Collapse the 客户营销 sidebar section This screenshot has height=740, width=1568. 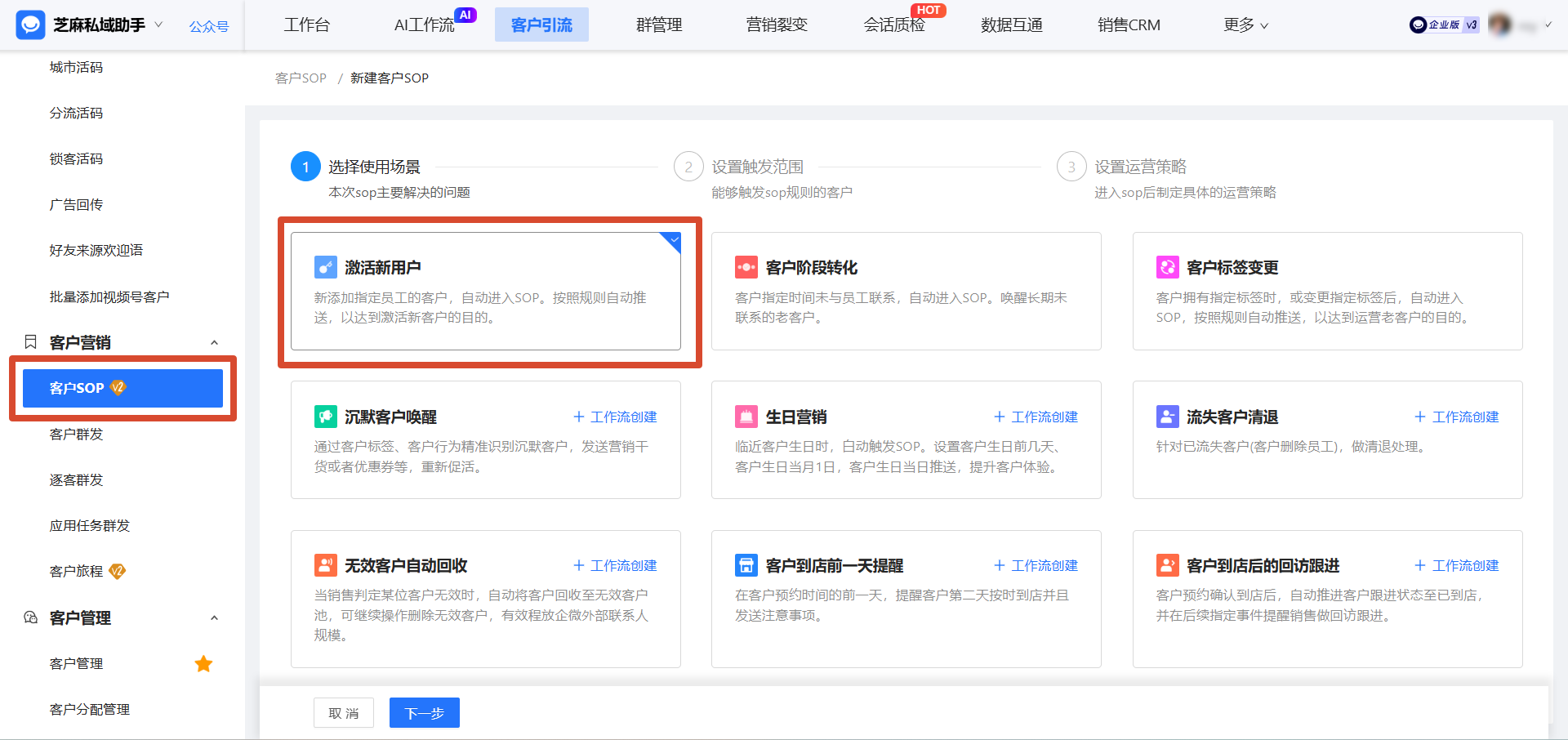pos(214,342)
